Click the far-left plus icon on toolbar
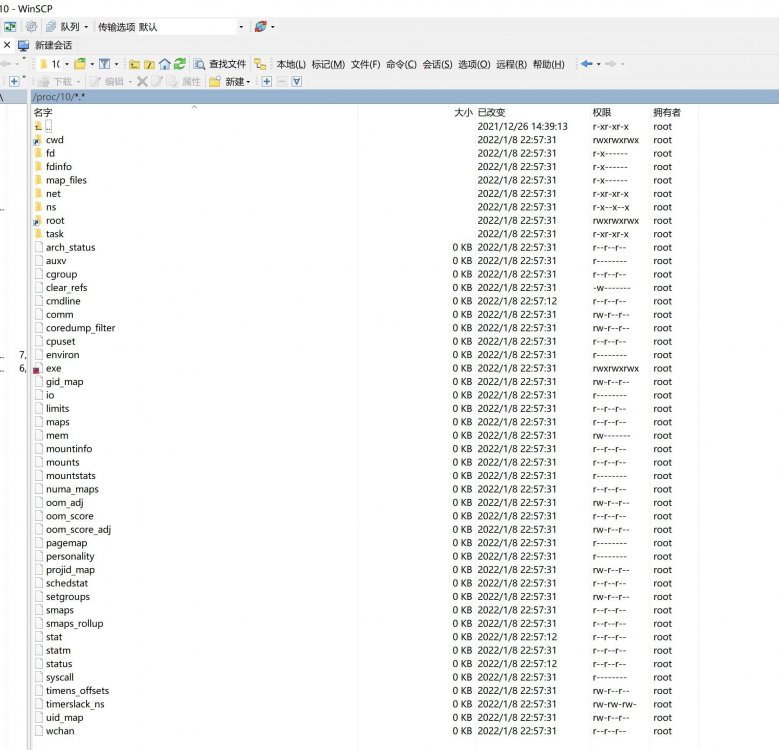This screenshot has height=750, width=779. pyautogui.click(x=14, y=81)
